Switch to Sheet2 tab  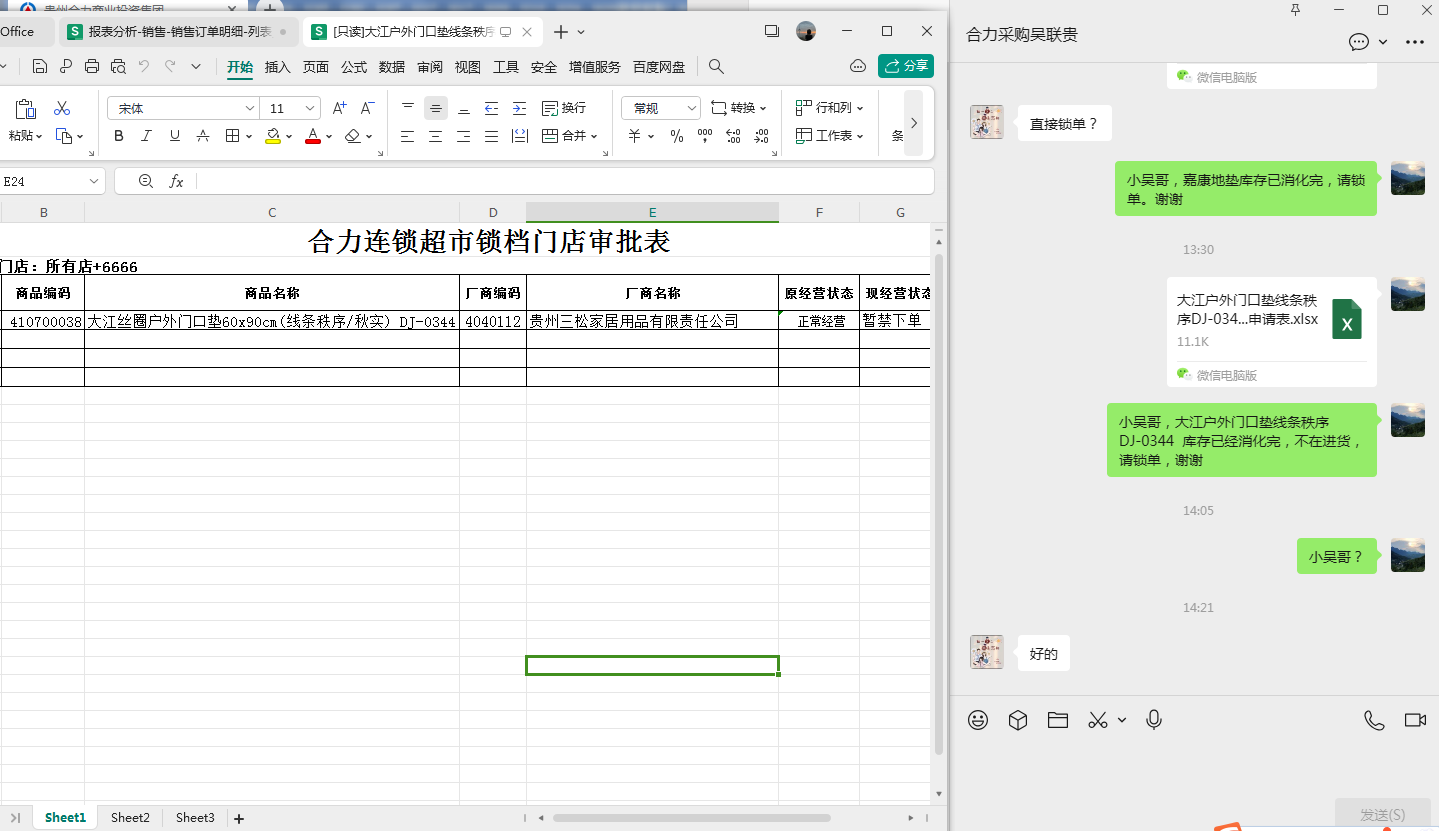pos(130,817)
